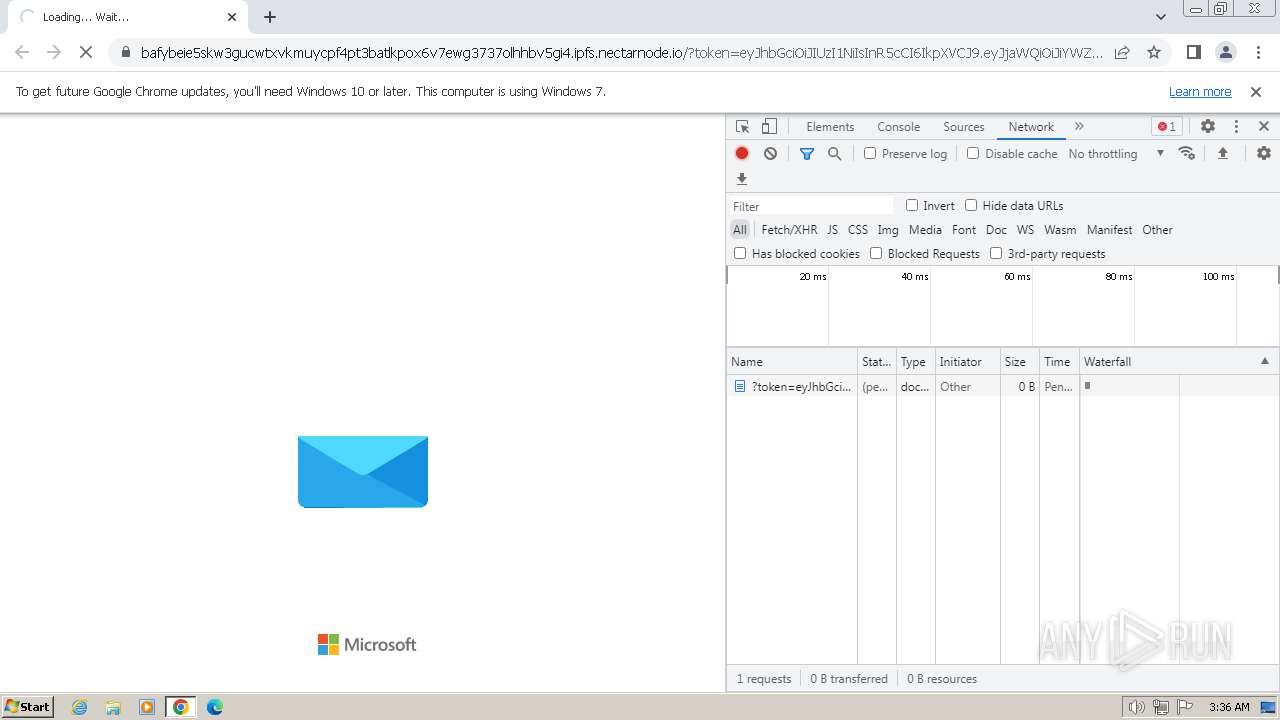
Task: Enable the Disable cache checkbox
Action: 973,153
